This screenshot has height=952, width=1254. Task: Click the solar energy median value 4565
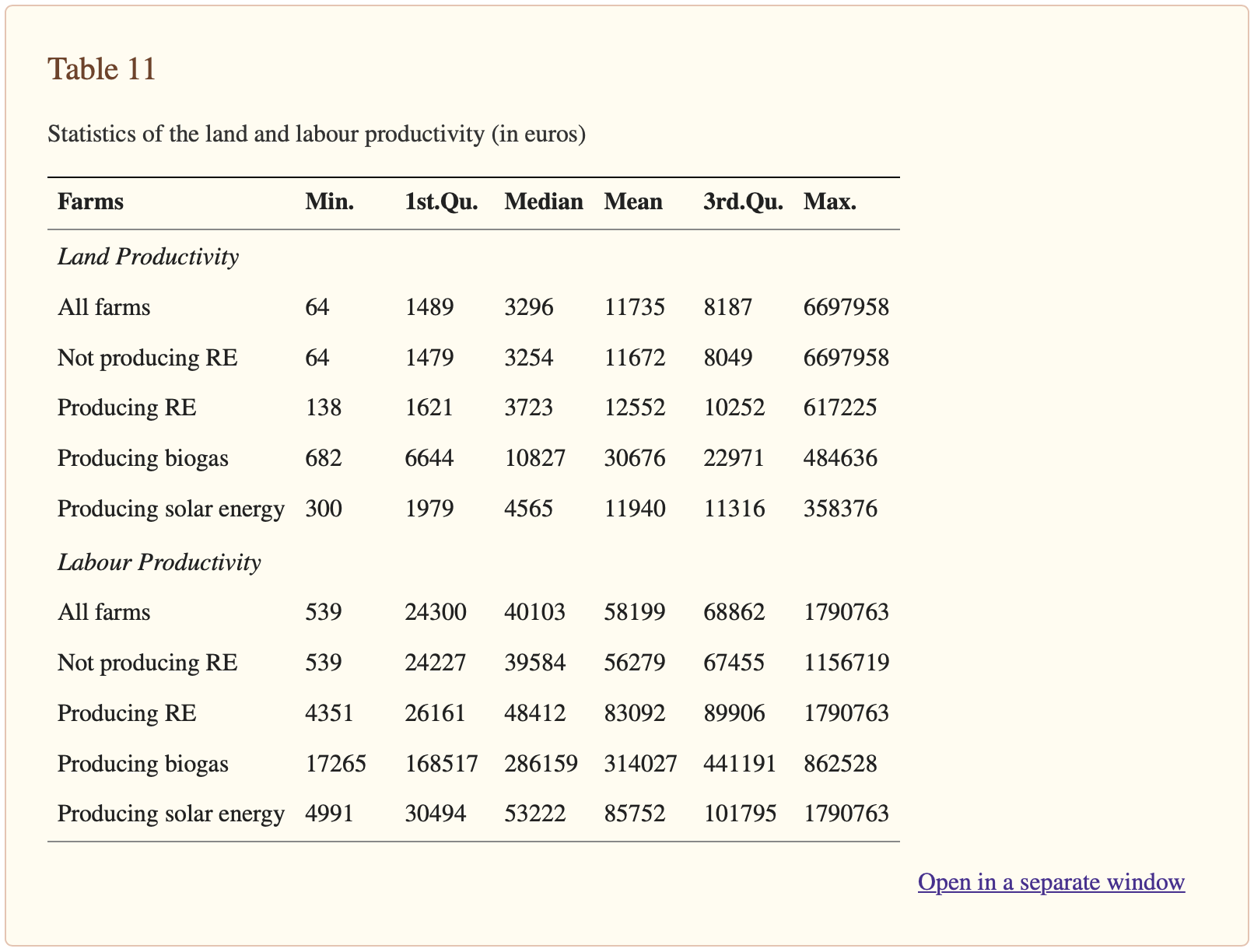(x=528, y=509)
